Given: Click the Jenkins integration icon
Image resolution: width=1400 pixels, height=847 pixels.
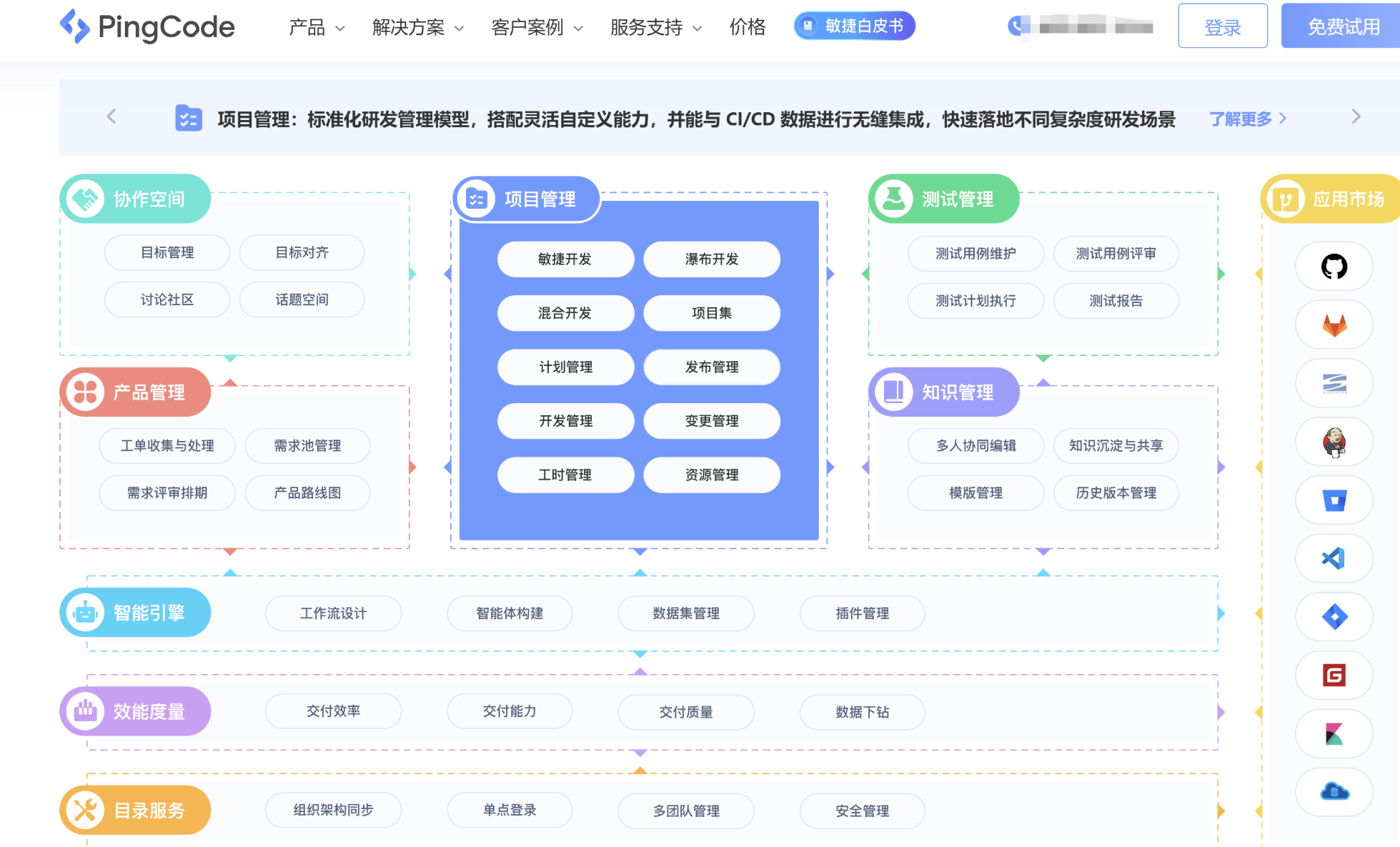Looking at the screenshot, I should (x=1334, y=442).
